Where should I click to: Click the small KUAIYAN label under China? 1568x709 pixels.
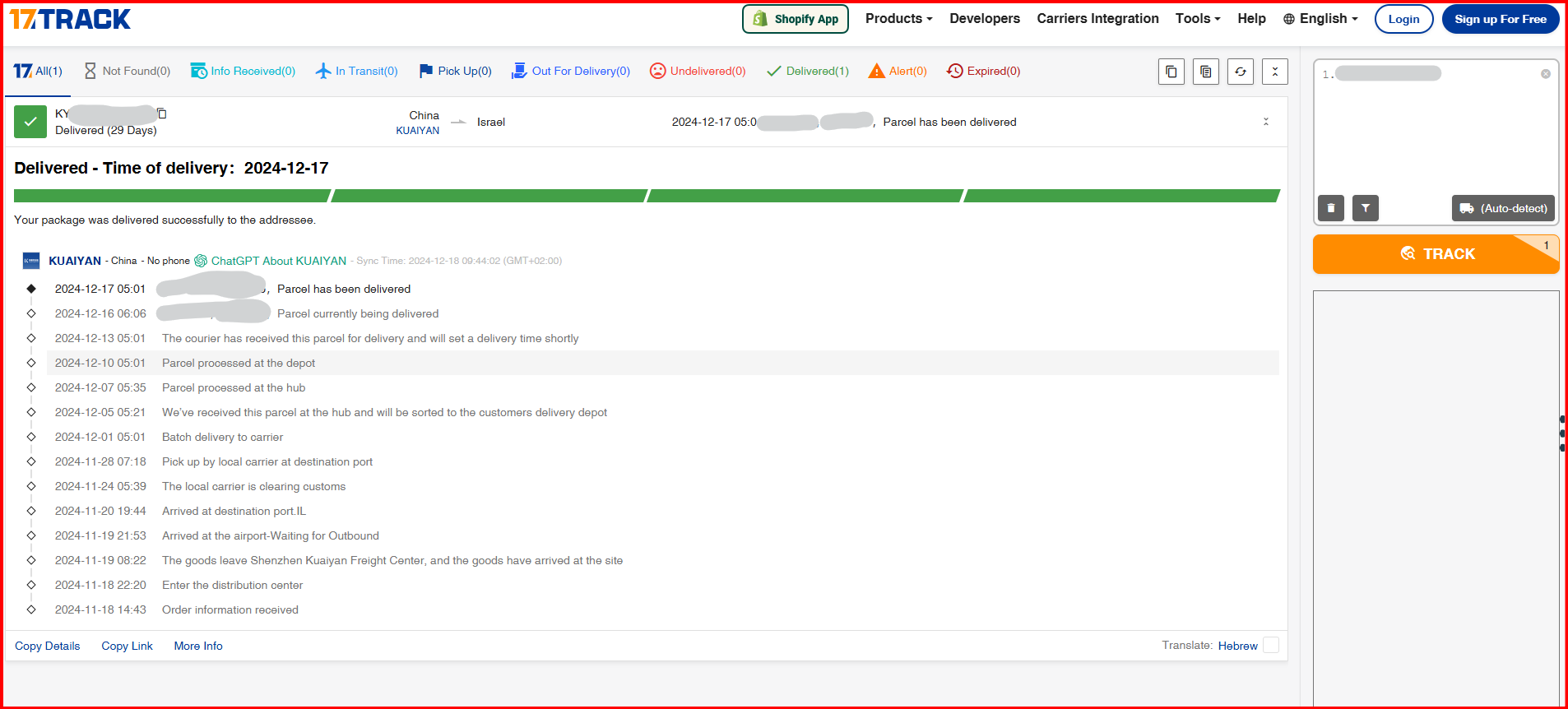418,131
